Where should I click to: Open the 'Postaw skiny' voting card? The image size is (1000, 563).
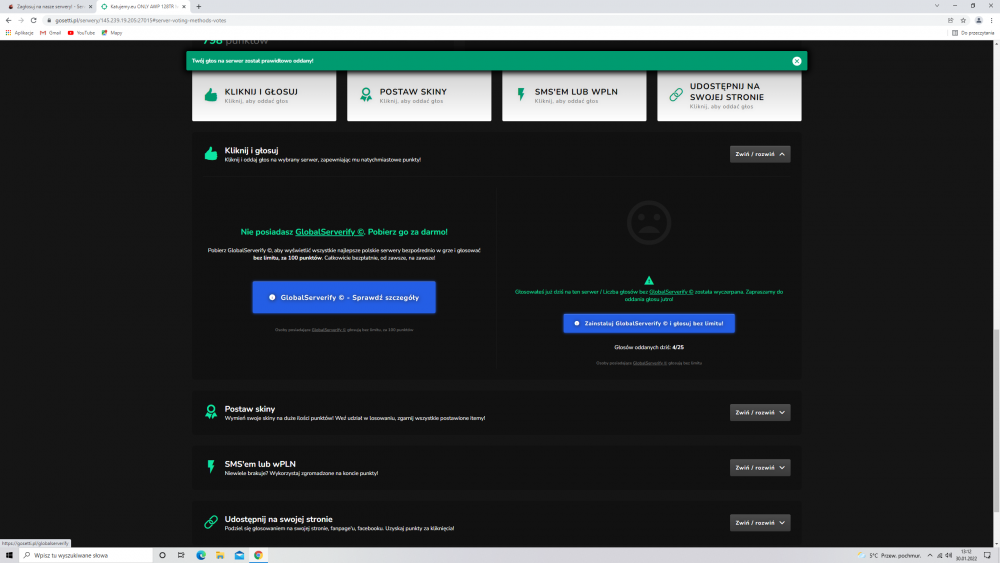tap(419, 96)
